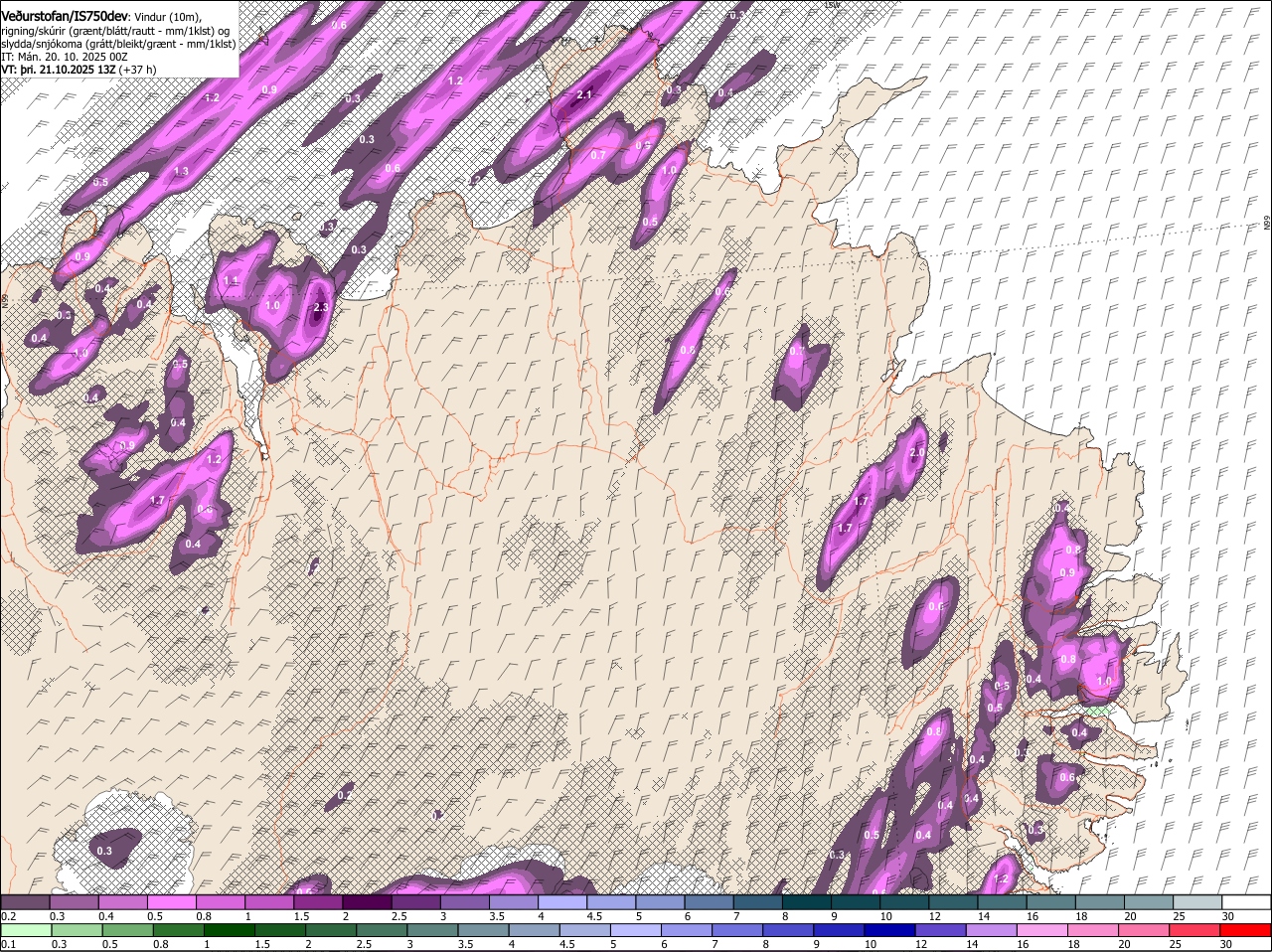The width and height of the screenshot is (1272, 952).
Task: Pick the dark teal 8–9 swatch in upper scale
Action: (807, 902)
